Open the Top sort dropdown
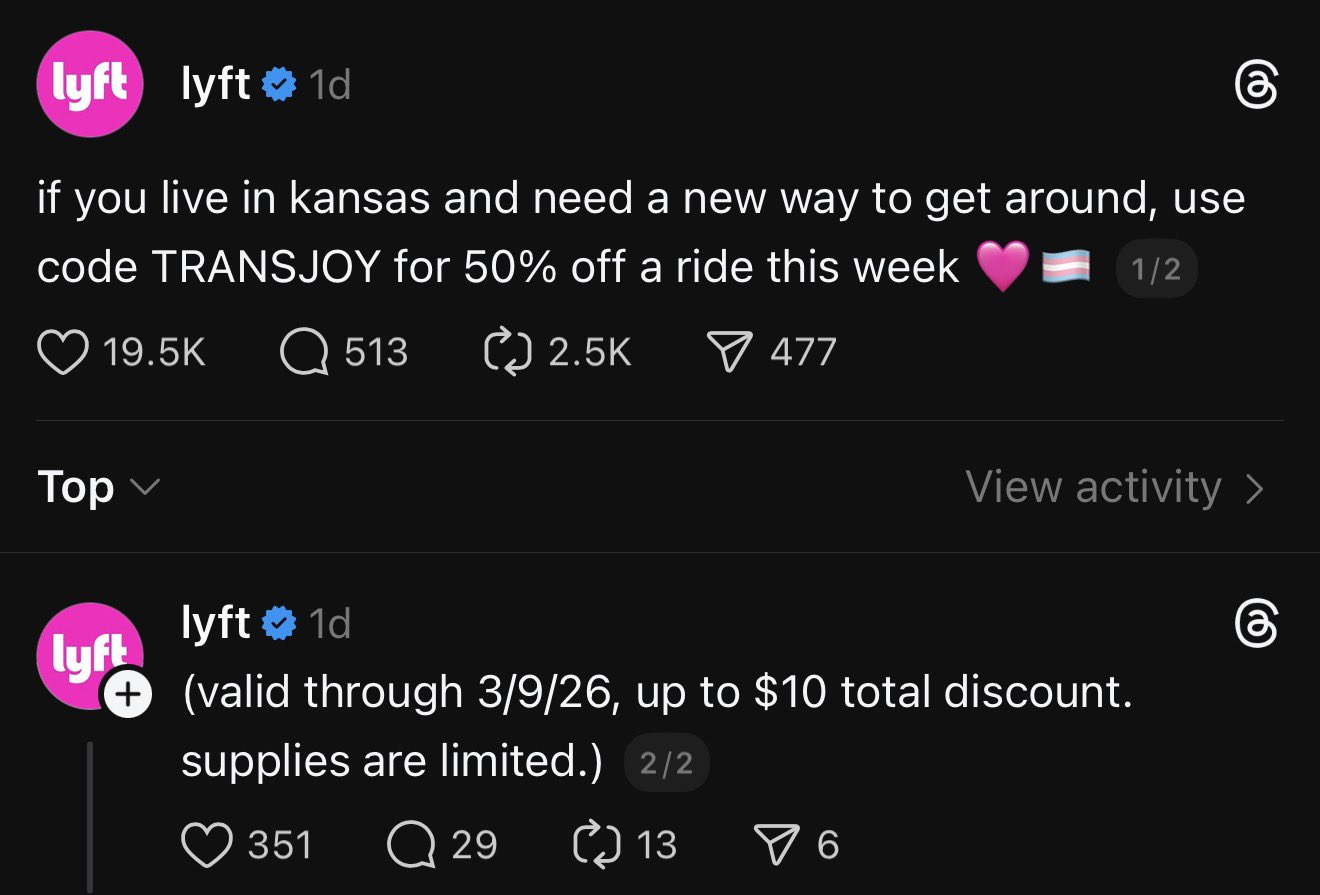Viewport: 1320px width, 895px height. click(x=97, y=487)
